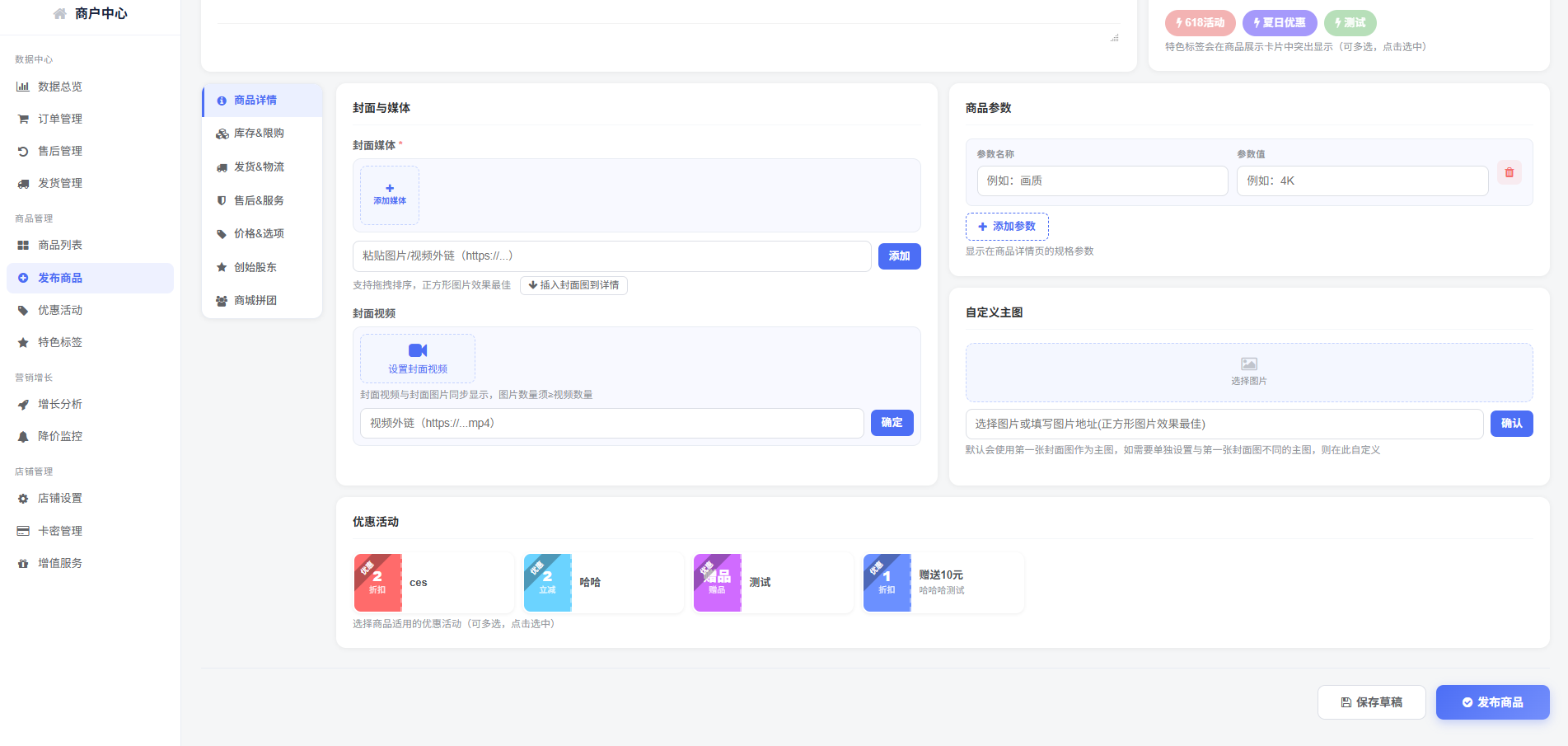Click the blue 发布商品 submit button
This screenshot has width=1568, height=746.
[x=1493, y=702]
